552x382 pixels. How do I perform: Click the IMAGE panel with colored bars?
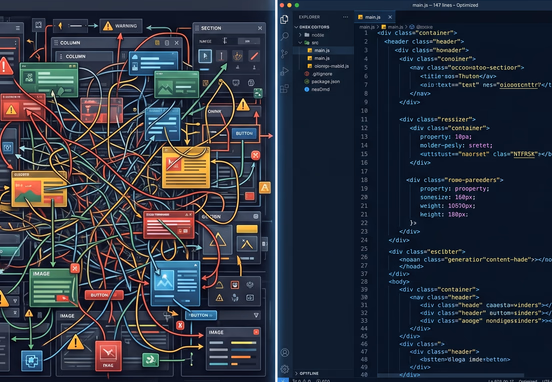point(233,349)
